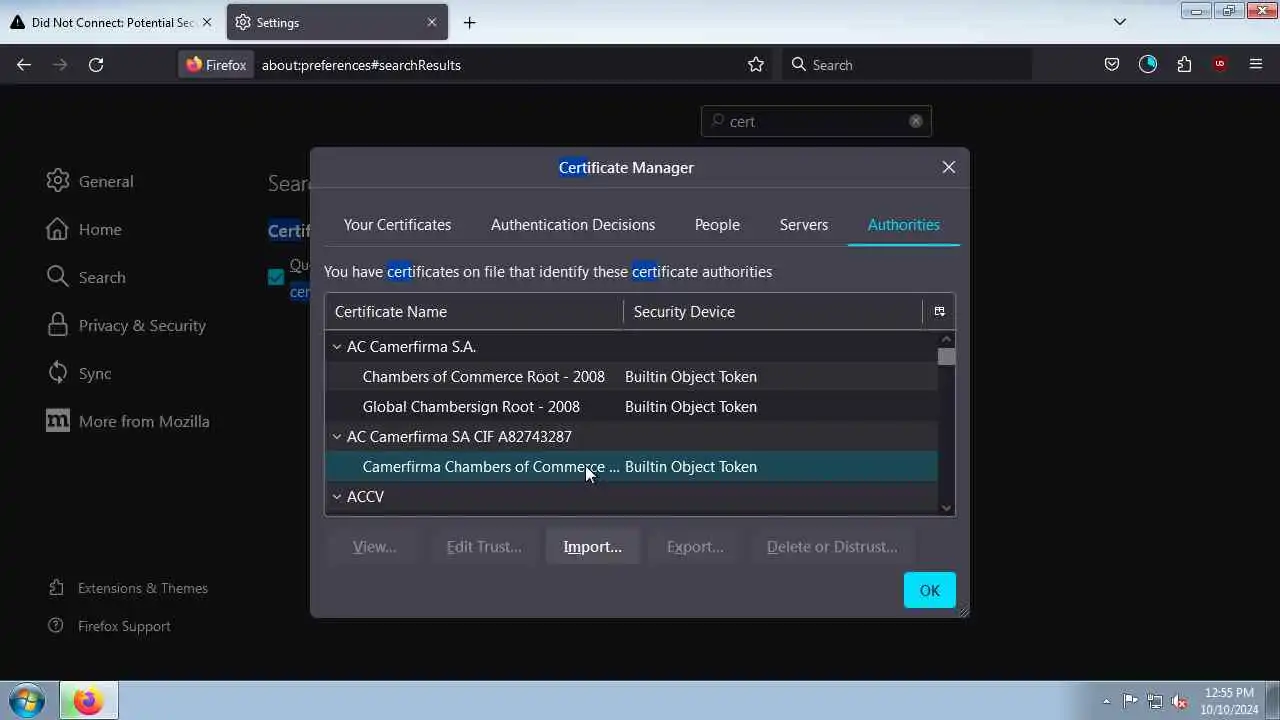Confirm with the OK button
Viewport: 1280px width, 720px height.
tap(930, 590)
